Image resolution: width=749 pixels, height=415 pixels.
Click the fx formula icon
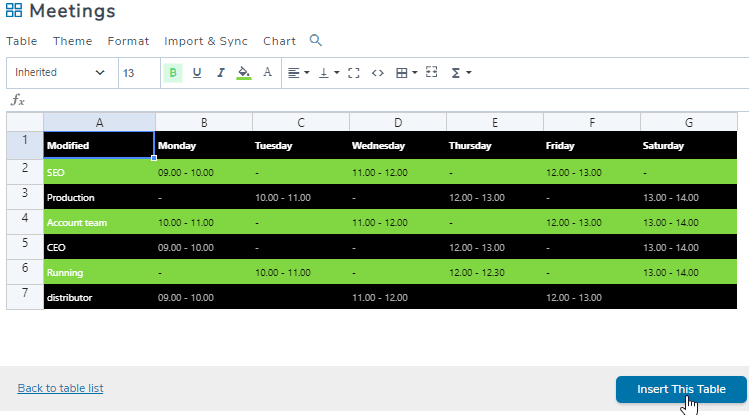[x=18, y=100]
